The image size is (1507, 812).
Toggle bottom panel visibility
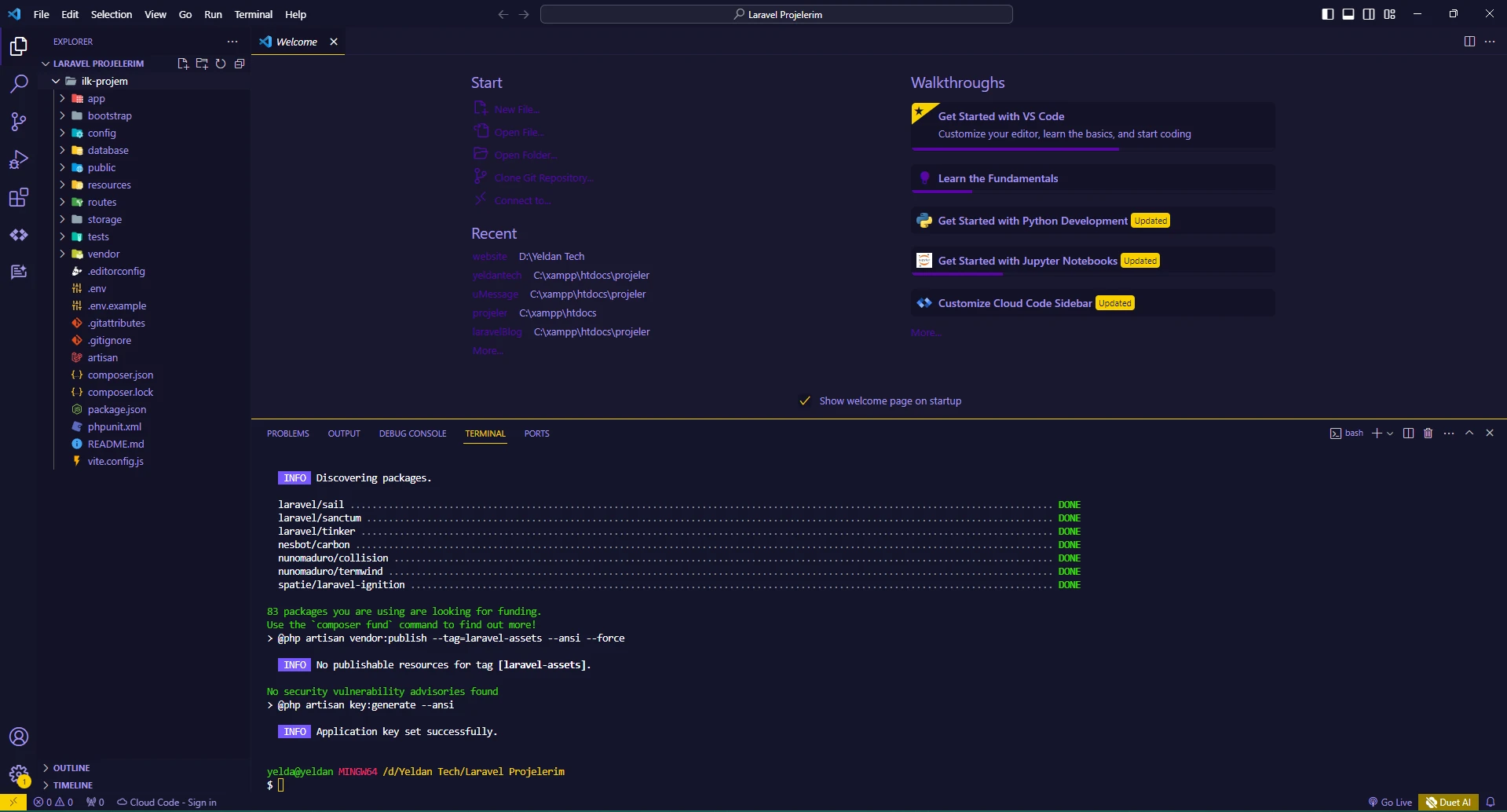[1348, 14]
